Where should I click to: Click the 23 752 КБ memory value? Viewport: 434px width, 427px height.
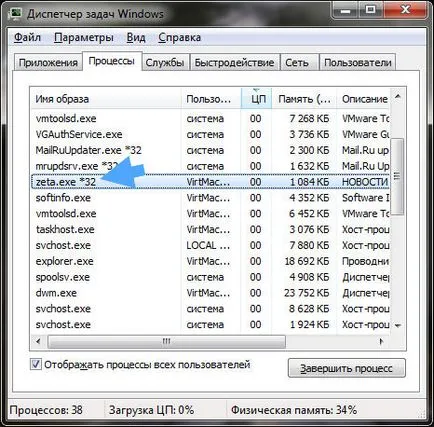pos(307,293)
